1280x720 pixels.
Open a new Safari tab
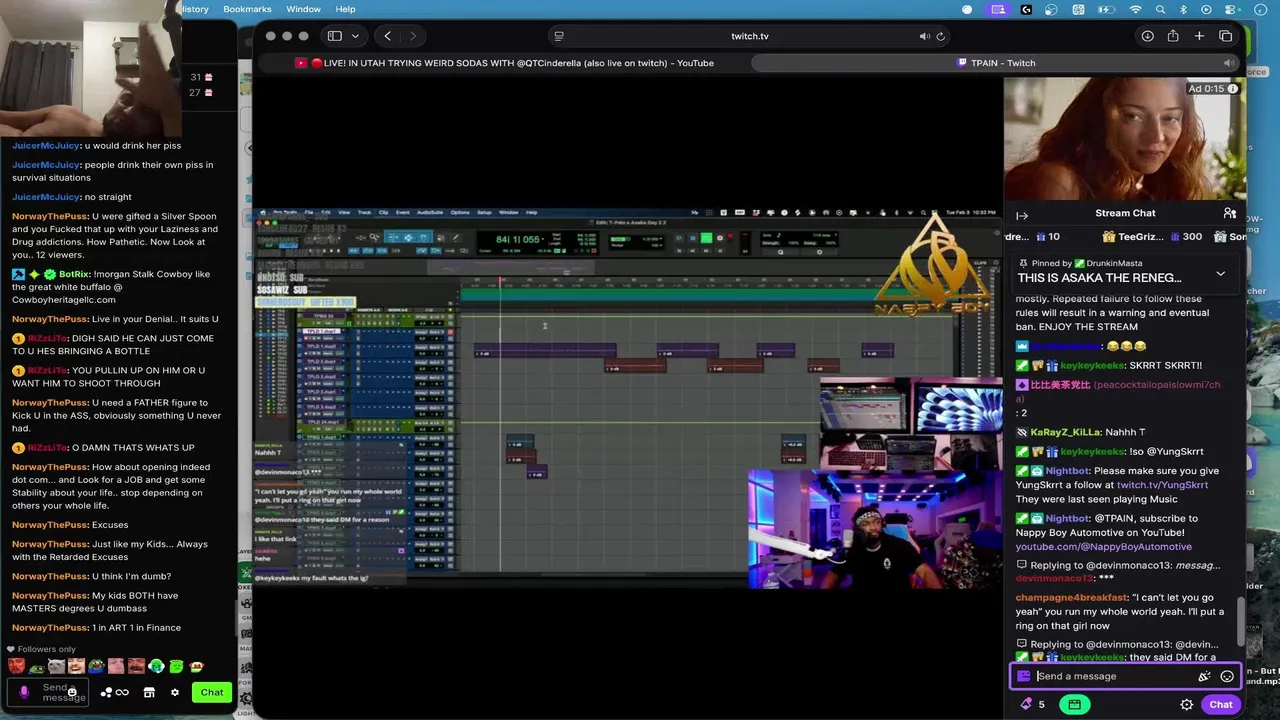pyautogui.click(x=1199, y=36)
